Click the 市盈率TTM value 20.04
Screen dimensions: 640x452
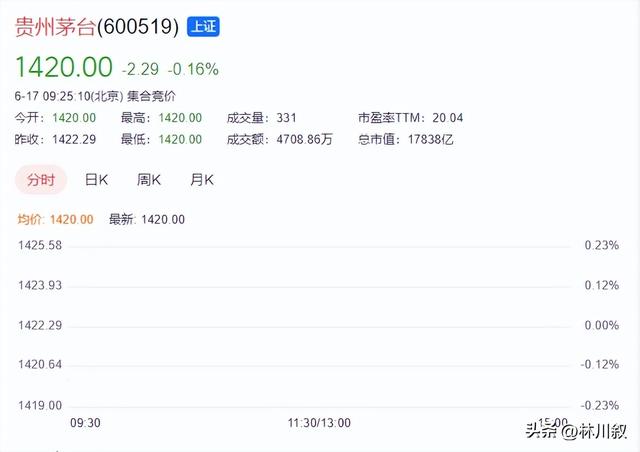click(448, 118)
